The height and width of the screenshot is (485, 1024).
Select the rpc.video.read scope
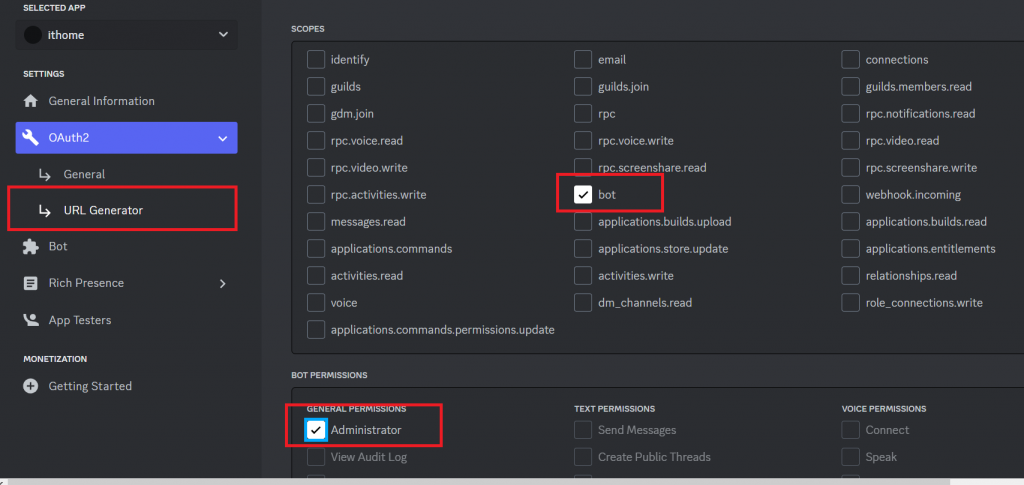pos(850,140)
